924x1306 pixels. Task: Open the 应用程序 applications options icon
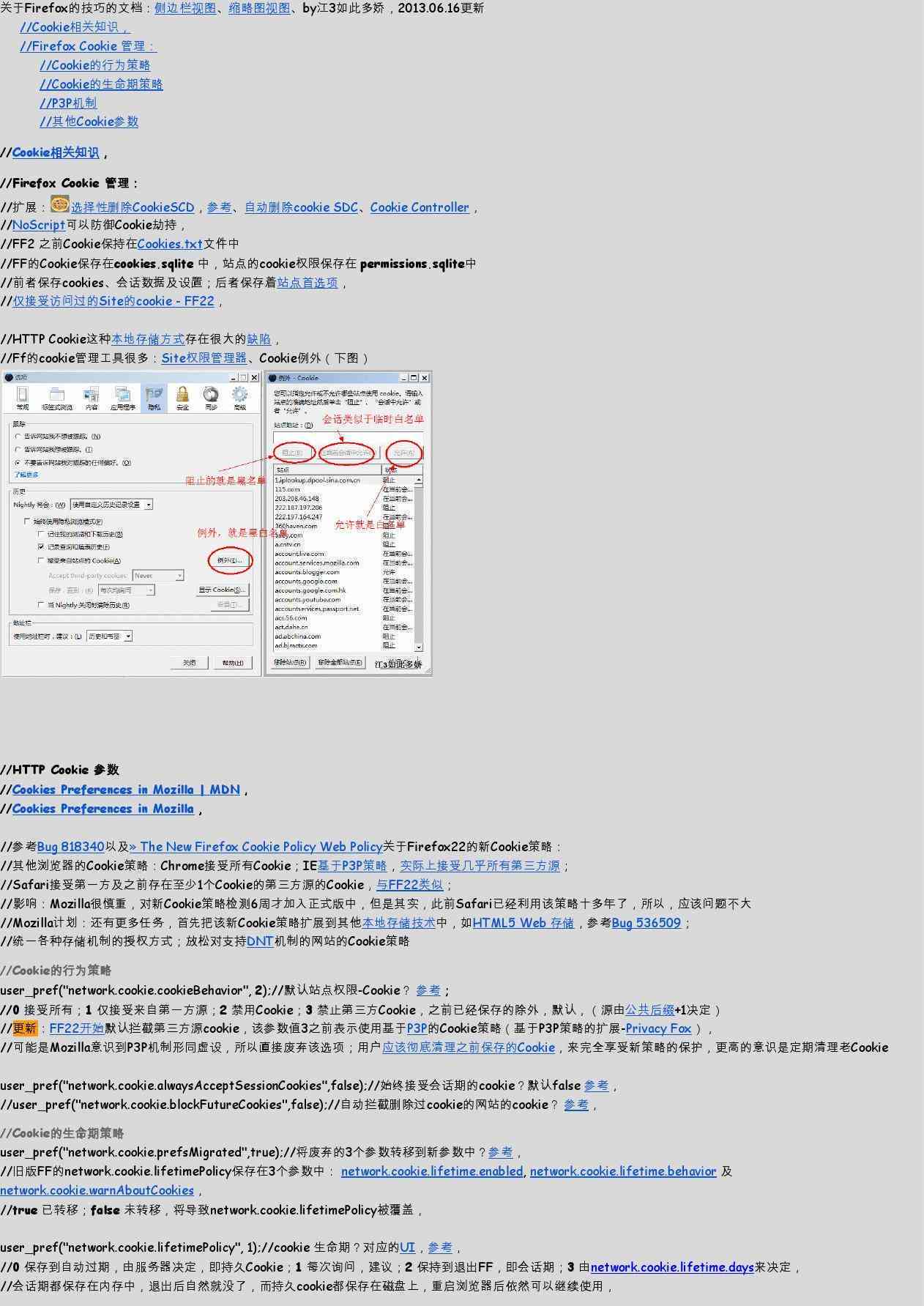(x=123, y=398)
